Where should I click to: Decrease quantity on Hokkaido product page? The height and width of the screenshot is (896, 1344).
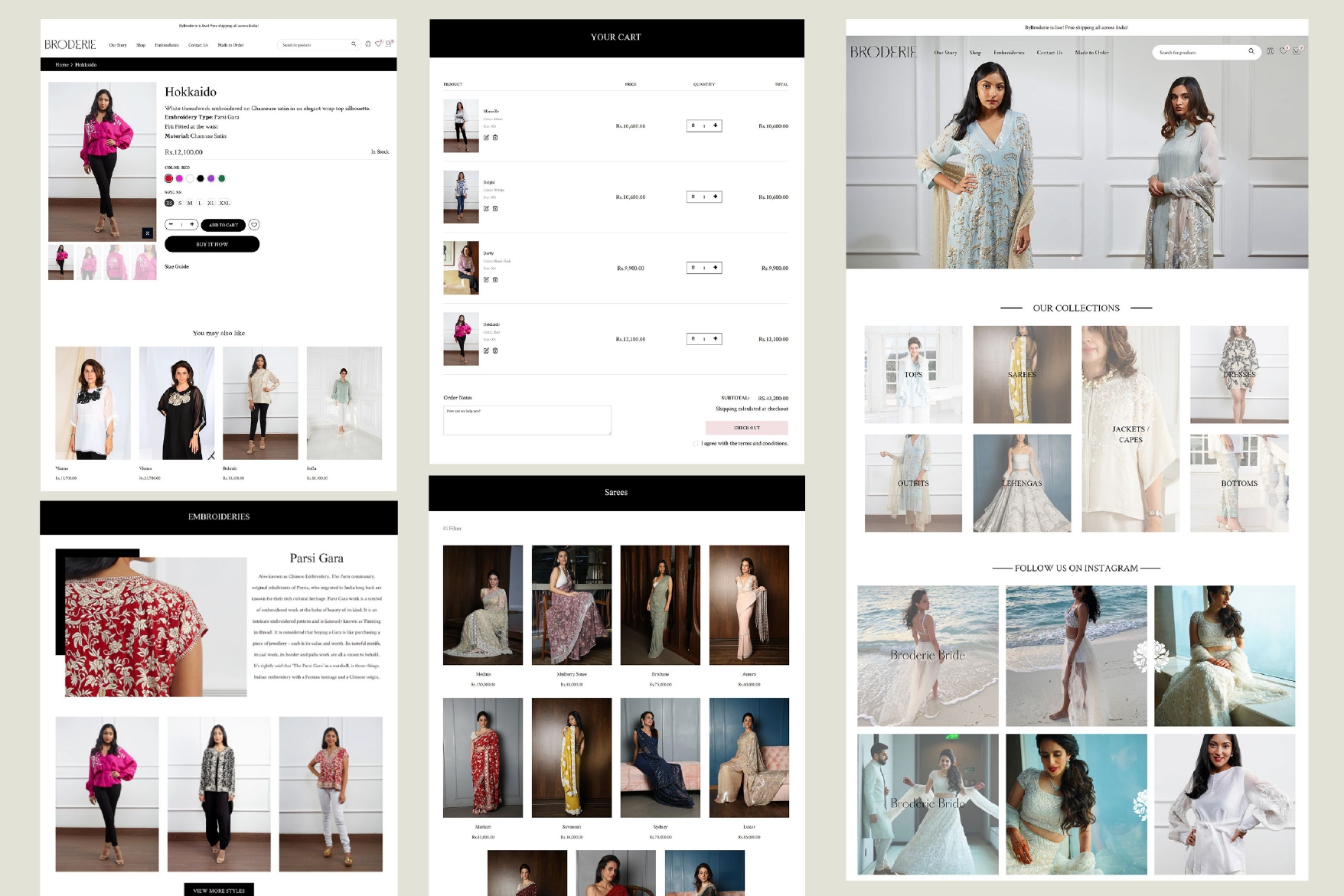[171, 225]
